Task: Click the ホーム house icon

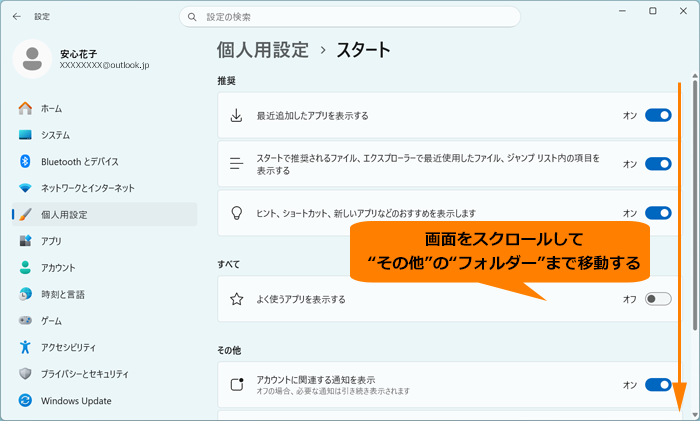Action: [25, 108]
